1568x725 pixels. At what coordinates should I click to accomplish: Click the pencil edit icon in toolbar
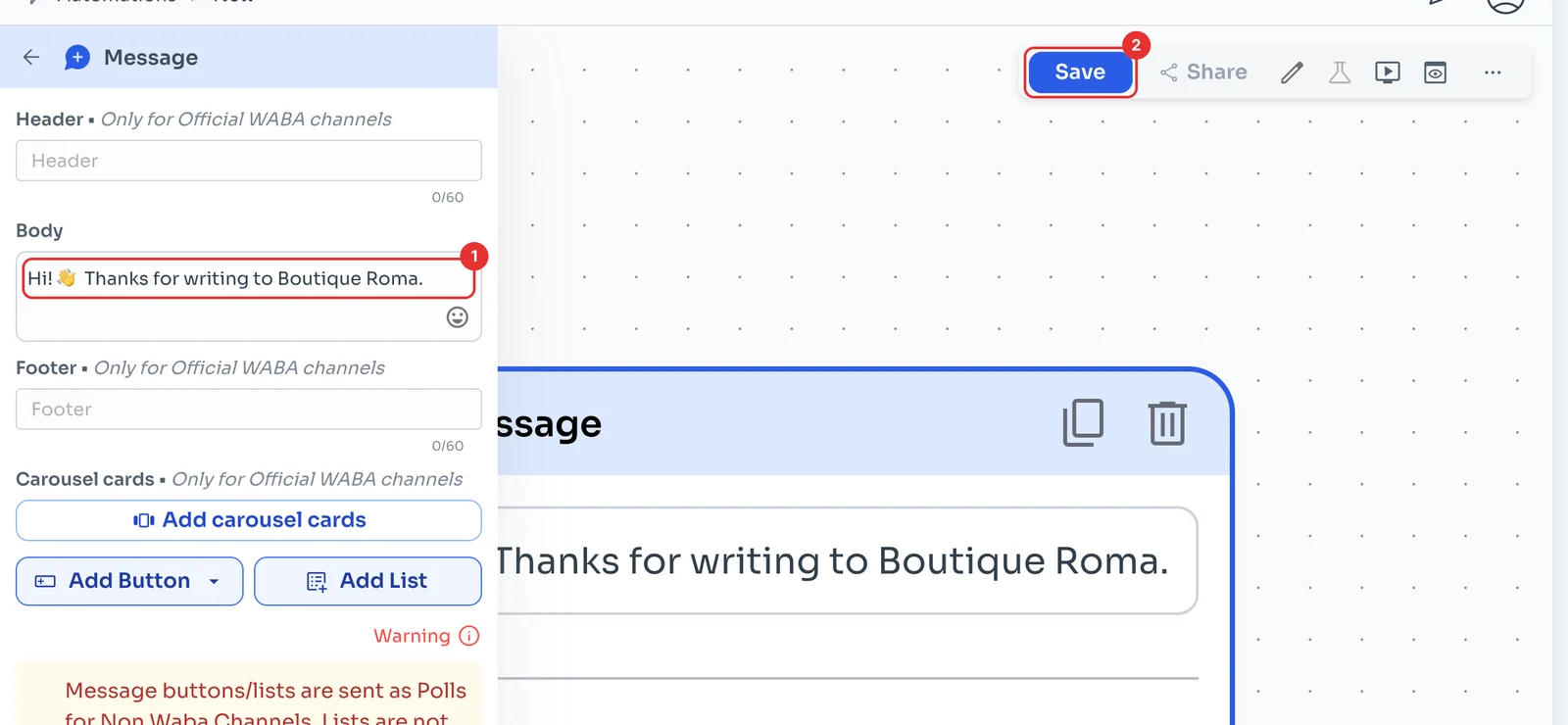[x=1292, y=72]
